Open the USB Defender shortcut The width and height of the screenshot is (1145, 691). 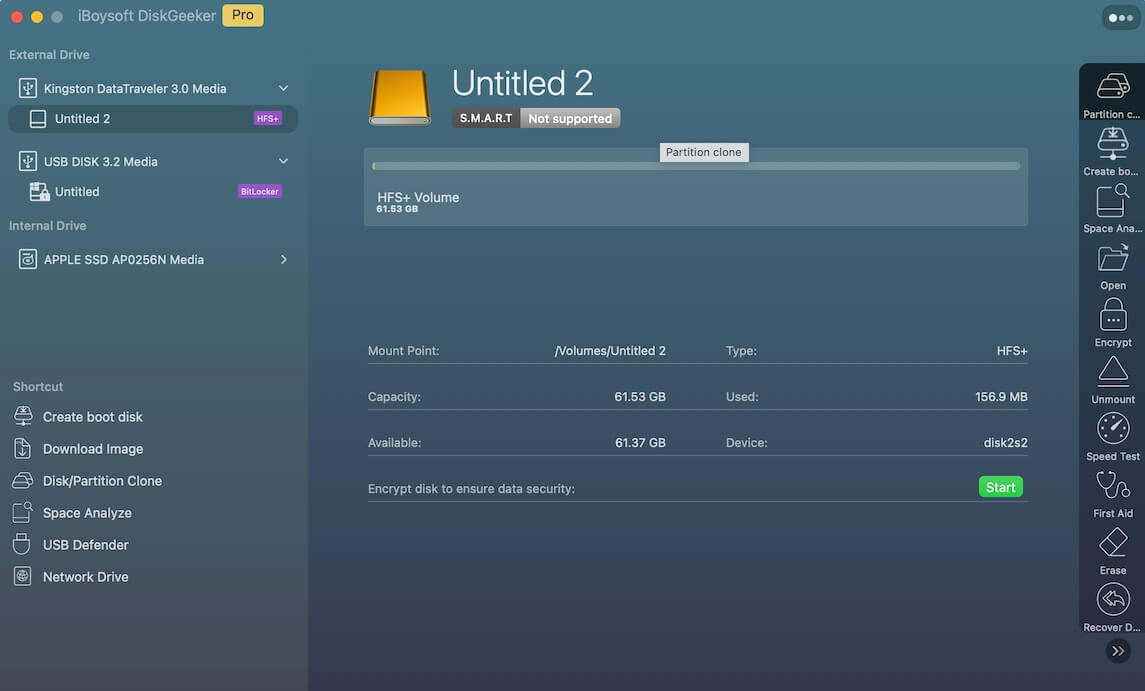point(85,545)
